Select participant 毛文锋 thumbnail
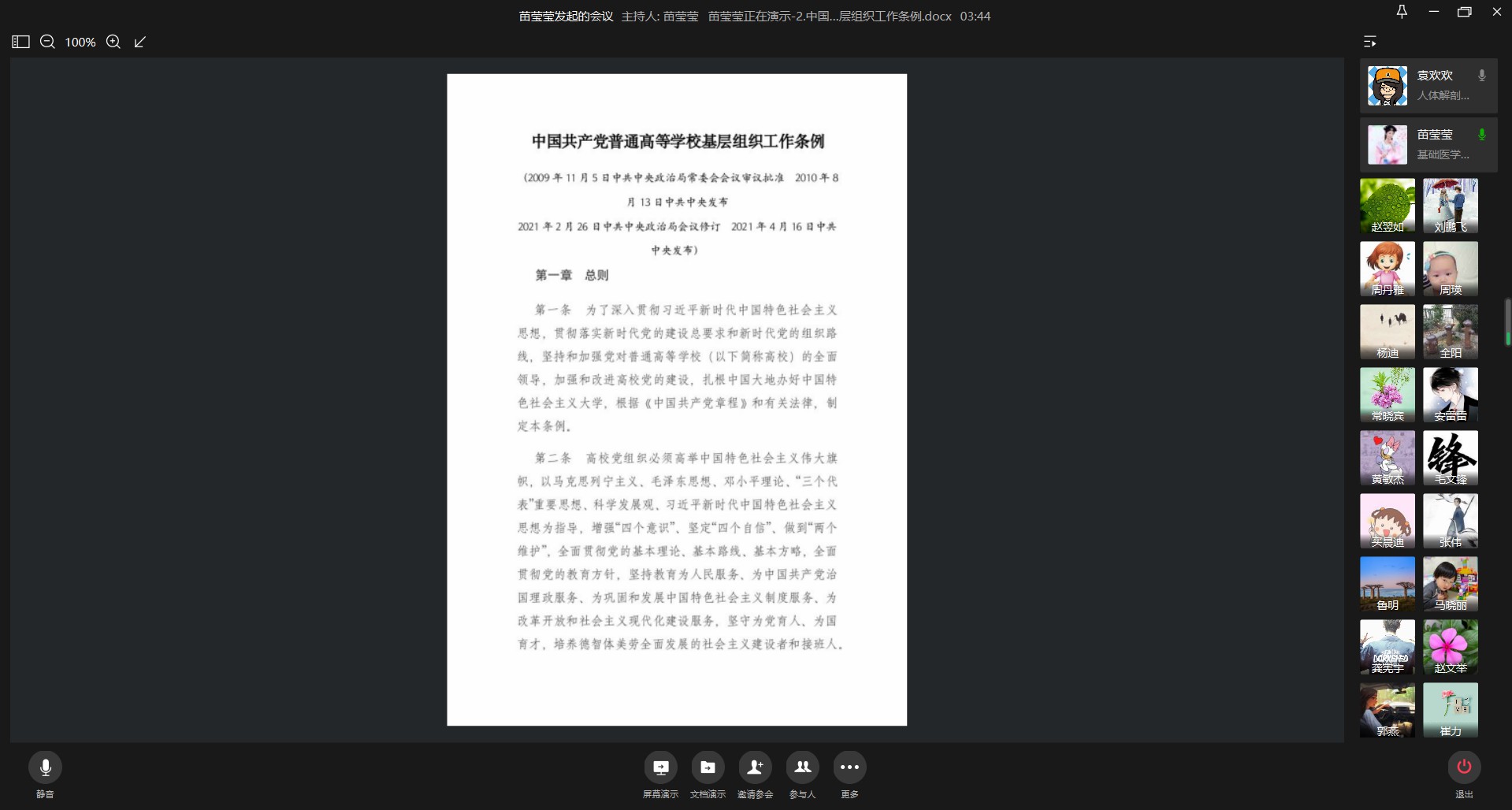 [1451, 458]
